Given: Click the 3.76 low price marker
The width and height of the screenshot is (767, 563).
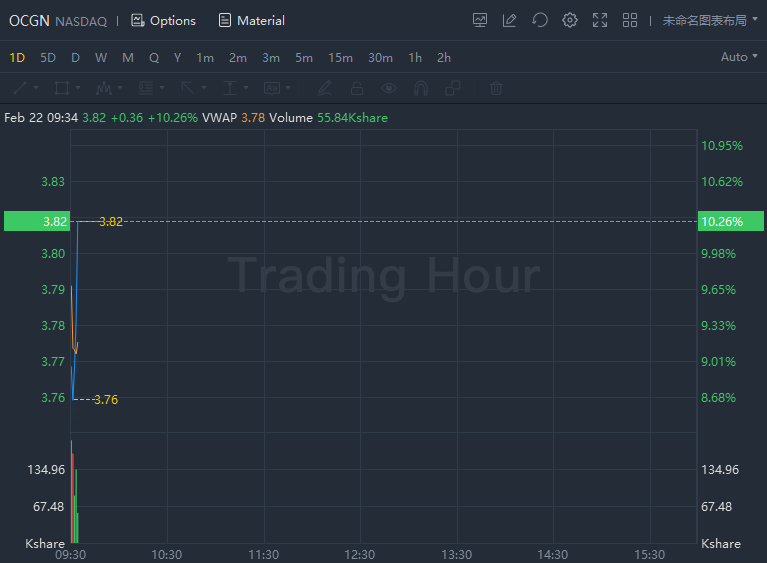Looking at the screenshot, I should point(106,400).
